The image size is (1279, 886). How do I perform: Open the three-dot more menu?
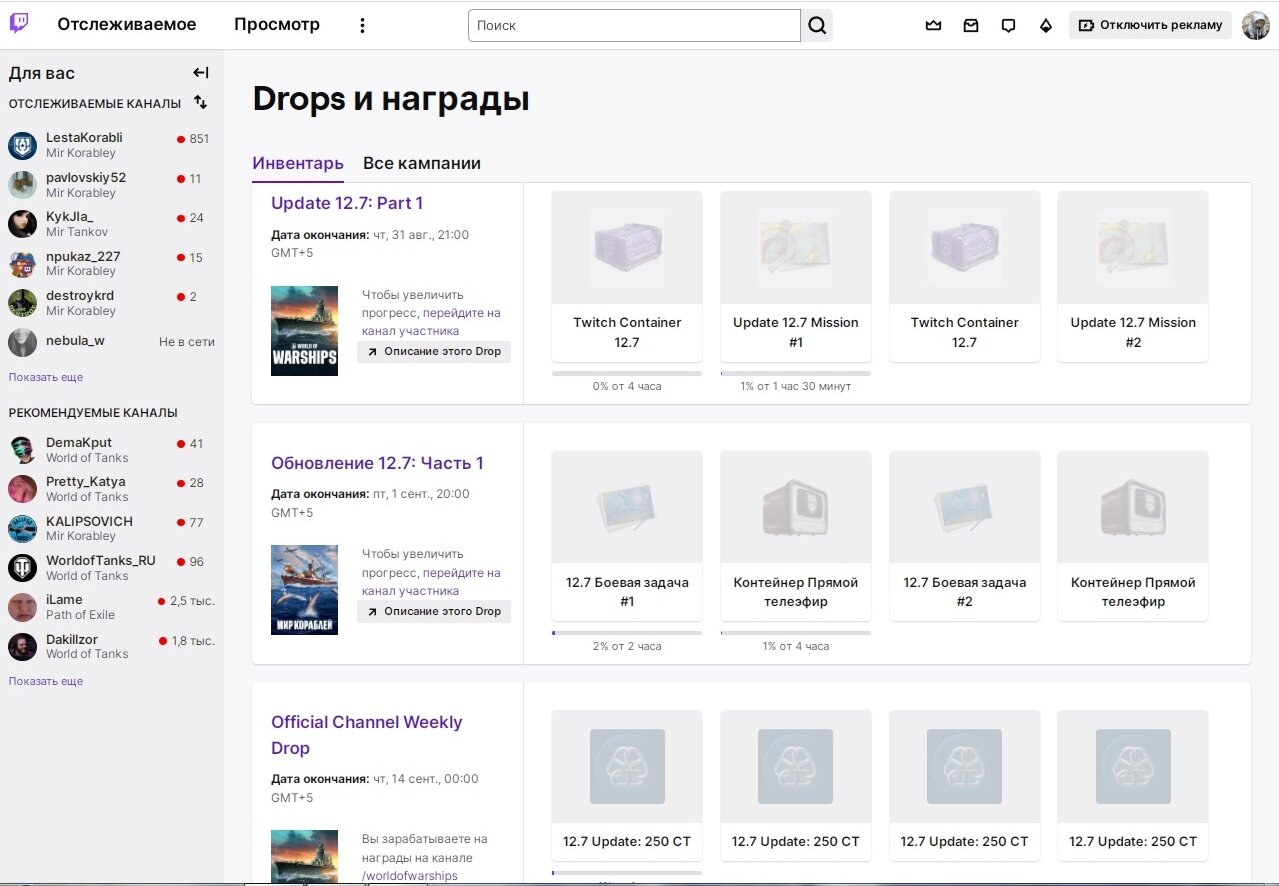(363, 25)
